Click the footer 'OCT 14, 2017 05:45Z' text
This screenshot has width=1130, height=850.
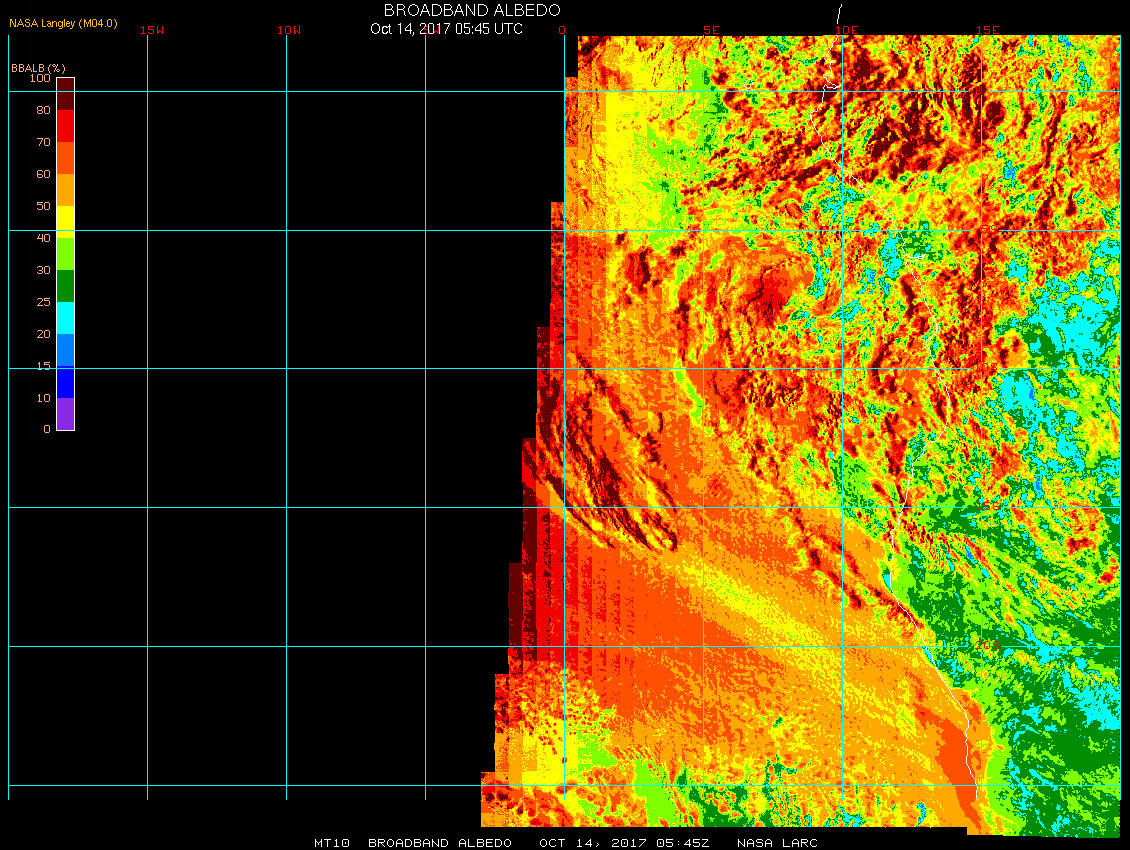[x=625, y=843]
